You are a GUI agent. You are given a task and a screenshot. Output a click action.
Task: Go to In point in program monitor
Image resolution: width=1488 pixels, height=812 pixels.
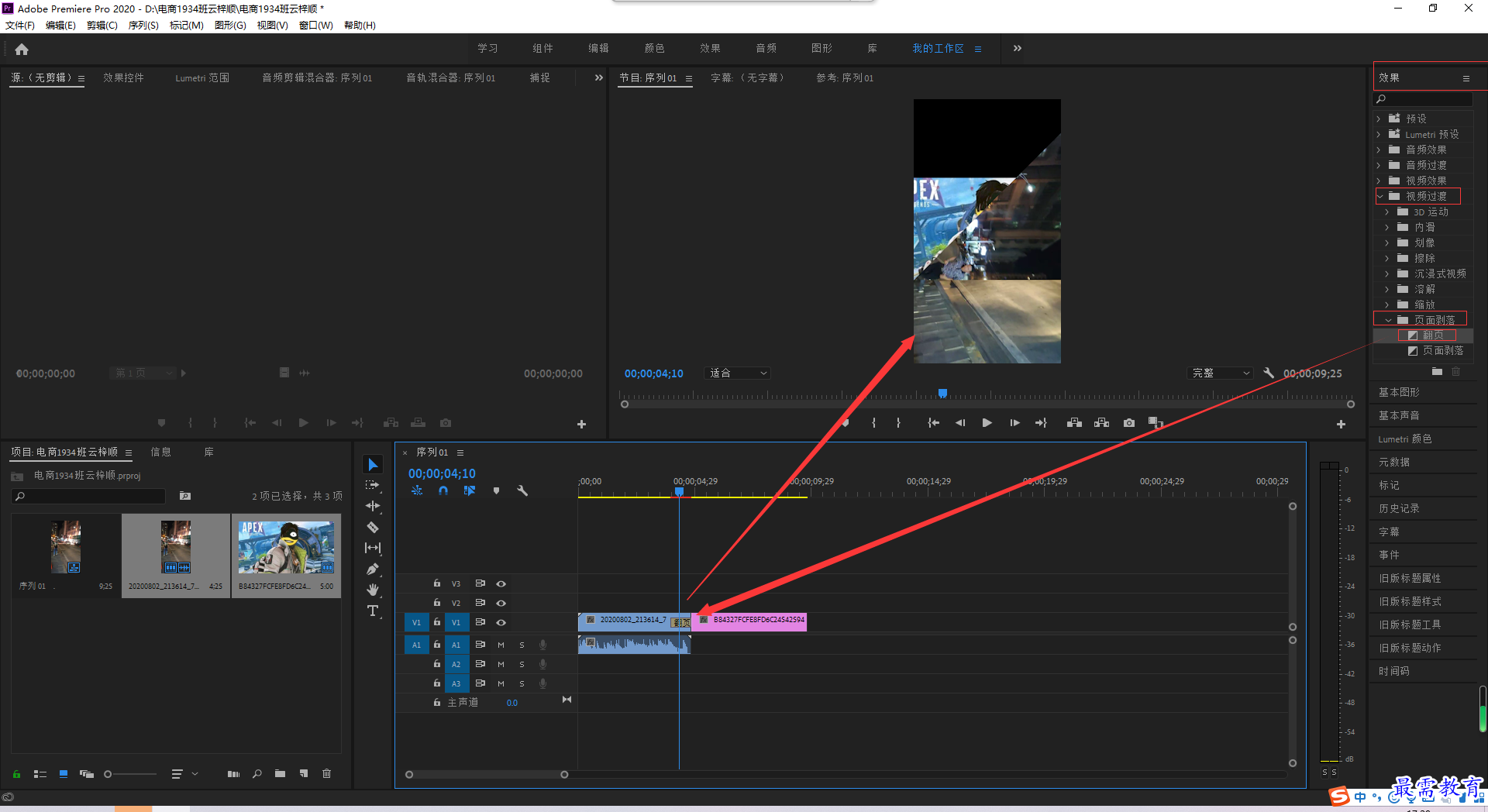(933, 423)
